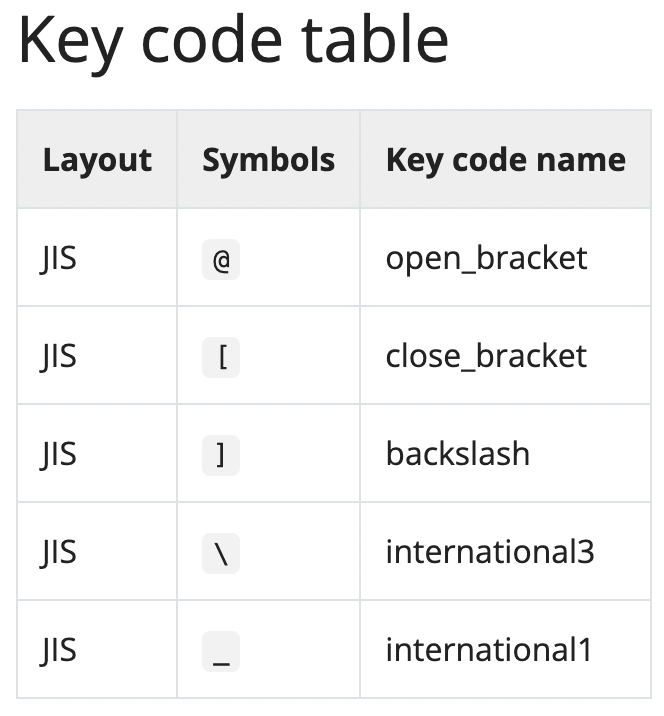Screen dimensions: 664x716
Task: Click the 'international1' key code name
Action: pyautogui.click(x=489, y=650)
